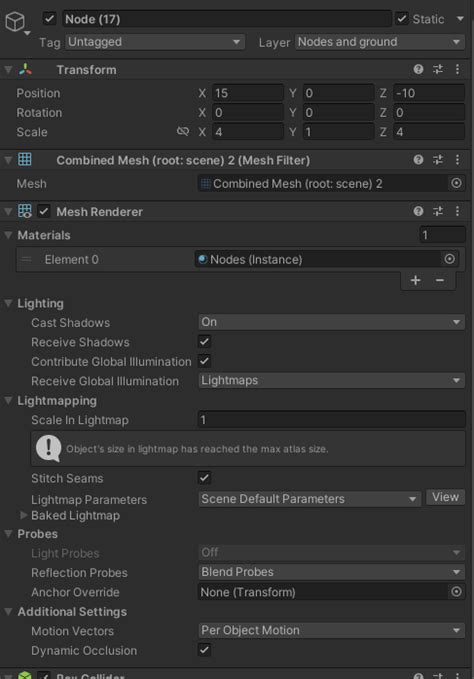Screen dimensions: 474x679
Task: Click Mesh object picker circle icon
Action: pos(456,183)
